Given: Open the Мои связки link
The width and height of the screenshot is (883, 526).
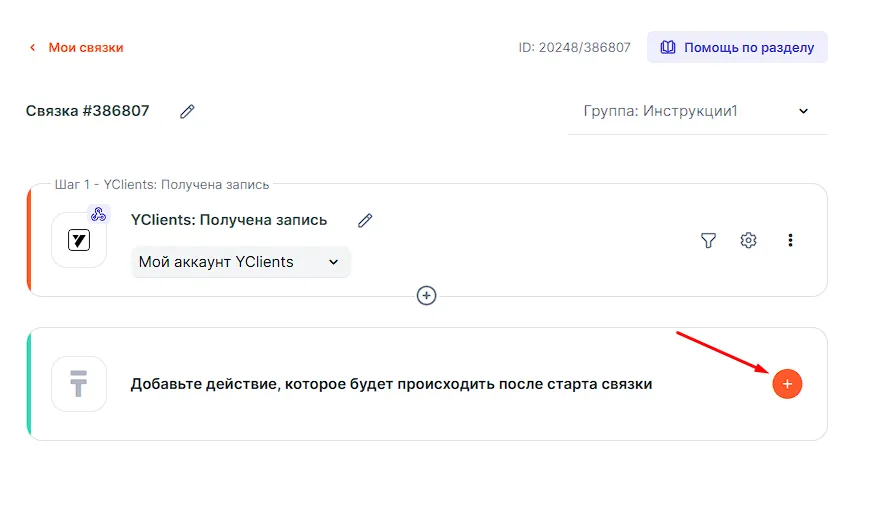Looking at the screenshot, I should [x=86, y=47].
